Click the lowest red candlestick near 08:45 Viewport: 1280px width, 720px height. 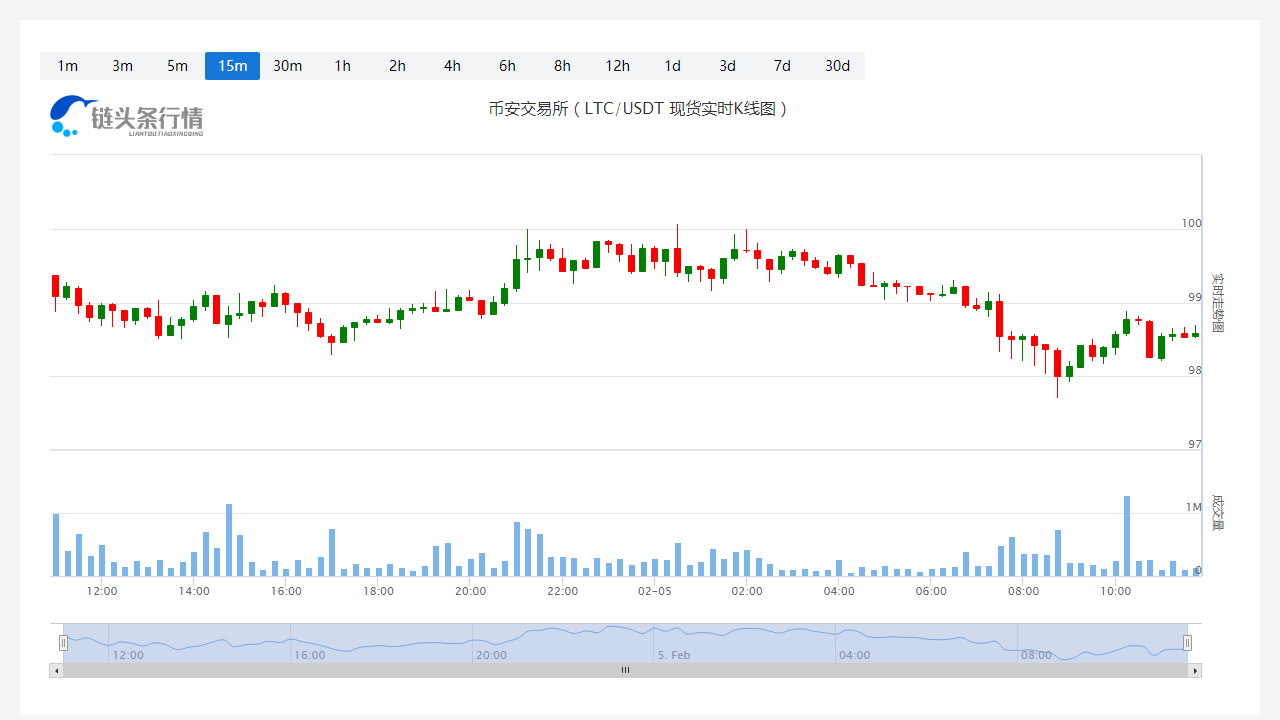click(x=1057, y=363)
